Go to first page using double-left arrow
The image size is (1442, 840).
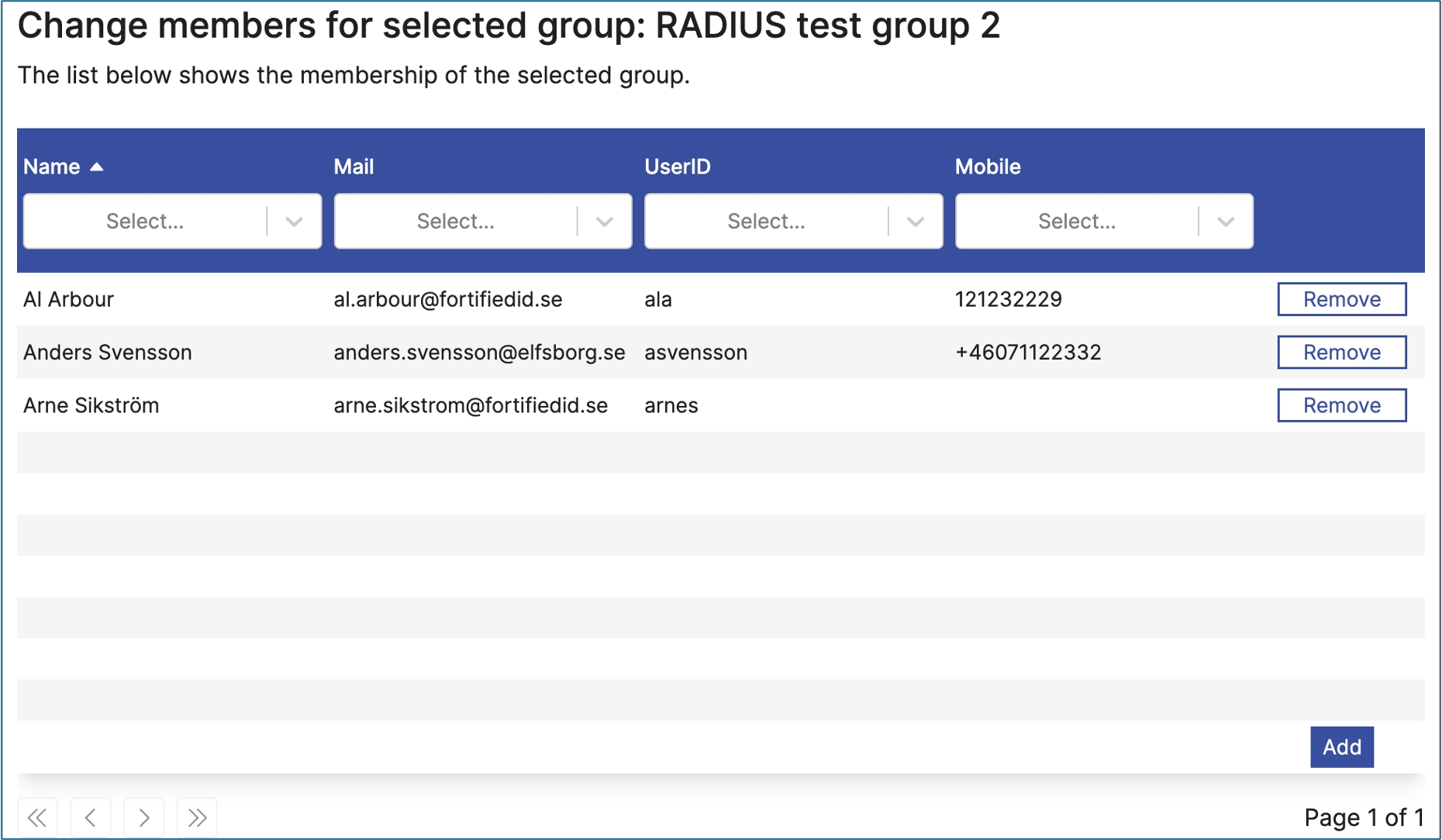pyautogui.click(x=37, y=817)
